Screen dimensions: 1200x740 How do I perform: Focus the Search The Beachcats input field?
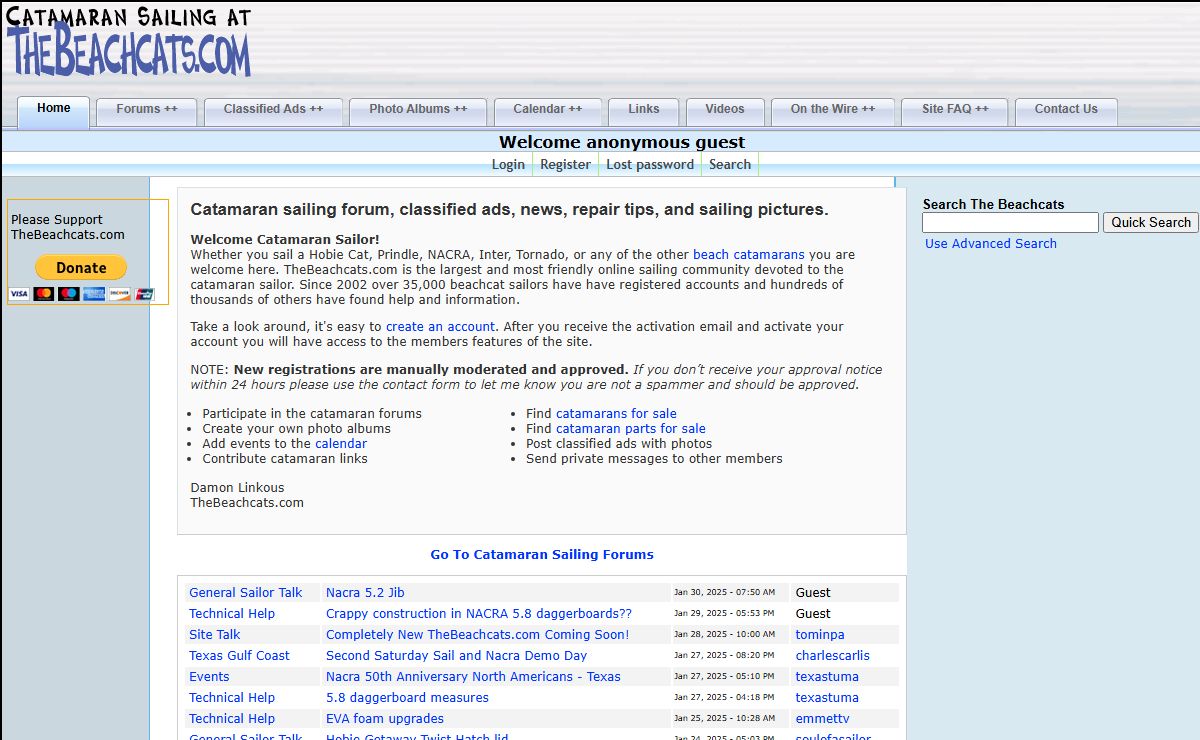(x=1010, y=223)
